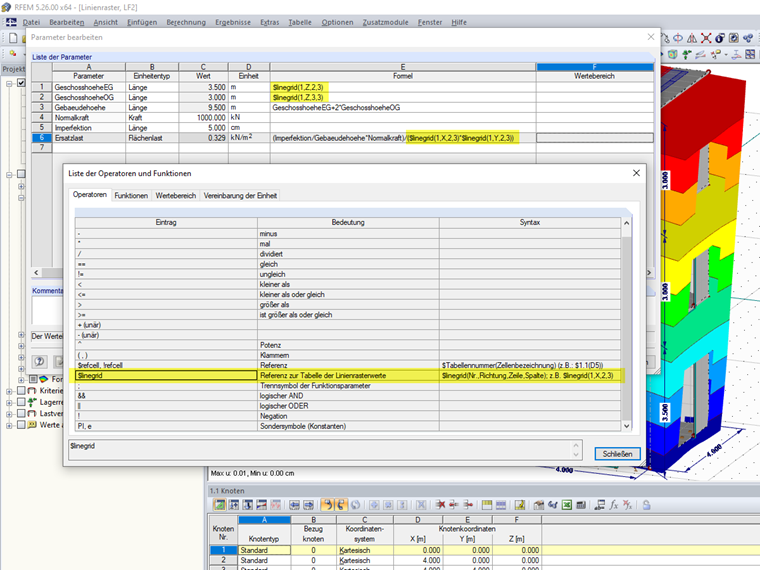Collapse the top Projekt tree node
Image resolution: width=760 pixels, height=570 pixels.
coord(9,83)
